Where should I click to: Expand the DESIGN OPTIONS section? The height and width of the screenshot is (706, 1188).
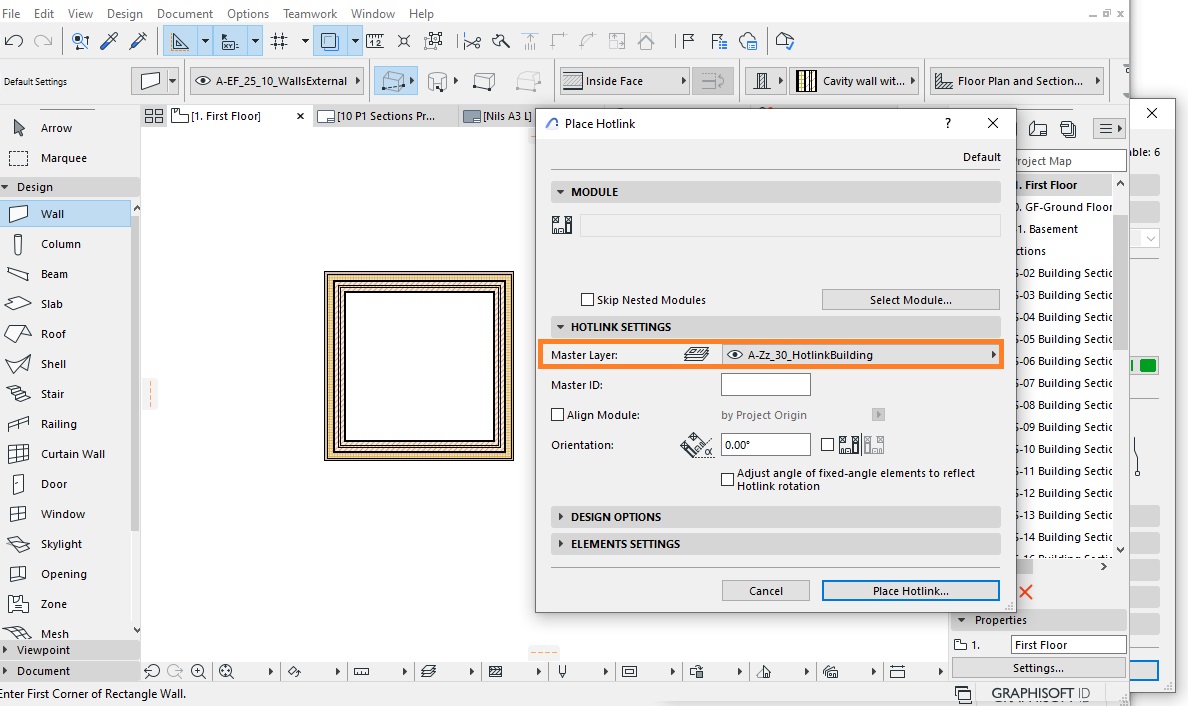(561, 517)
